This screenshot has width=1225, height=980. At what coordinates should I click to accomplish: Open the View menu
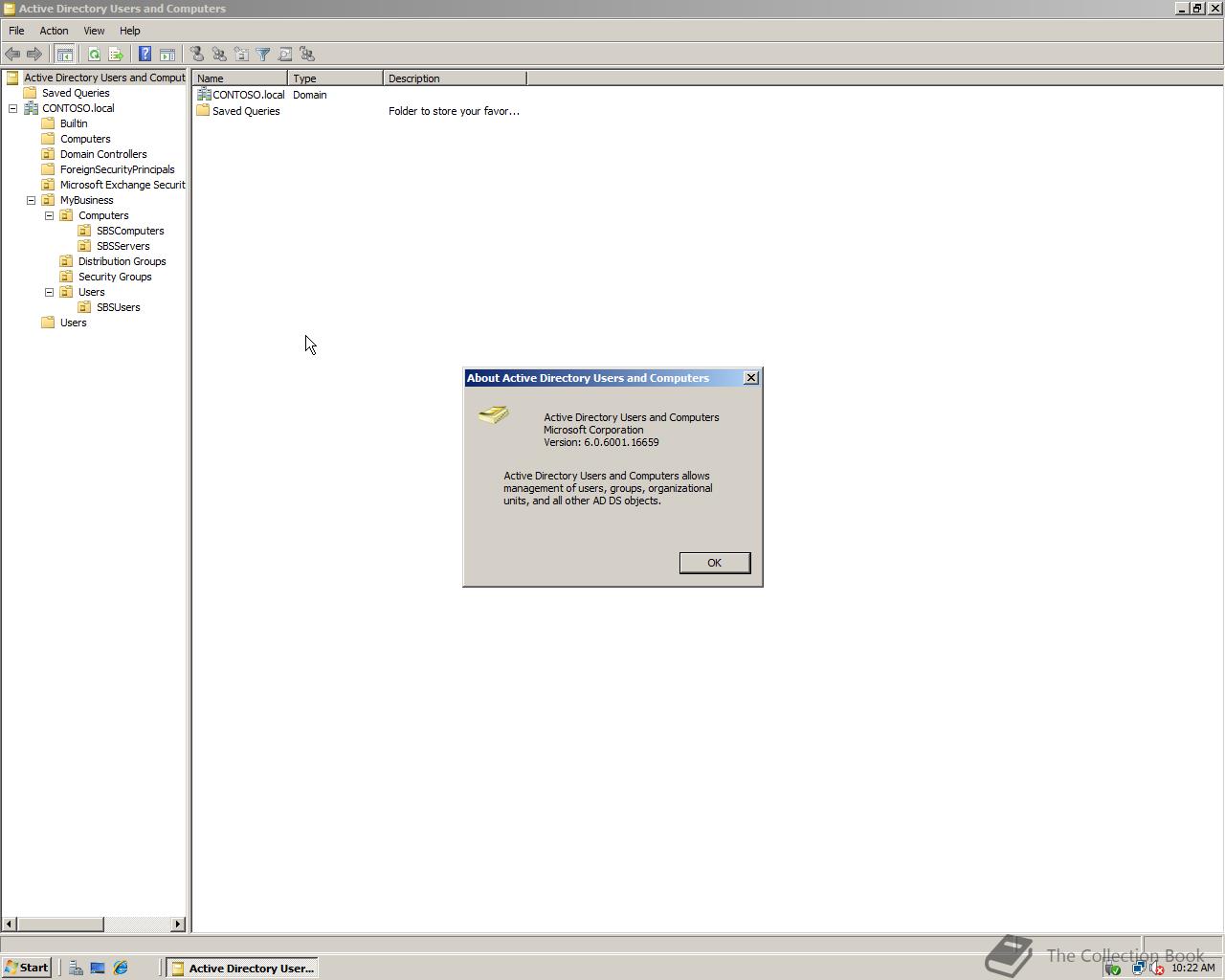[x=94, y=31]
